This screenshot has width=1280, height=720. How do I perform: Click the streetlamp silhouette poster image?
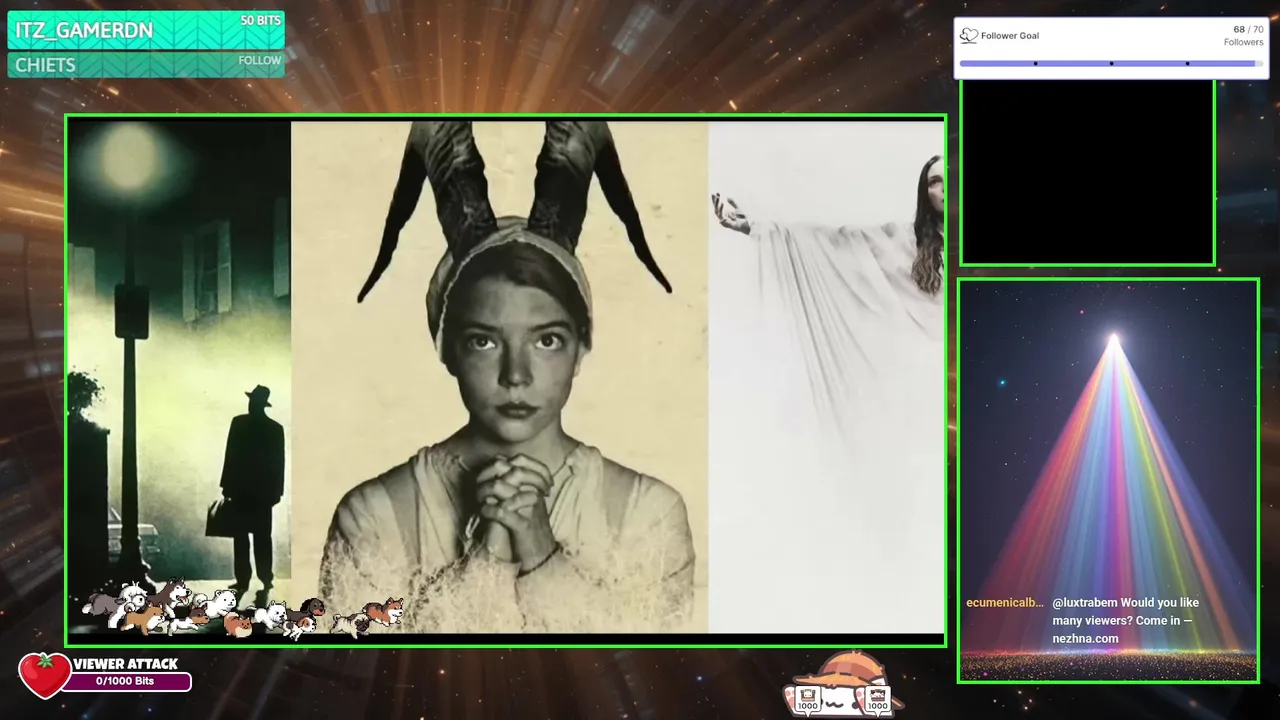tap(179, 375)
